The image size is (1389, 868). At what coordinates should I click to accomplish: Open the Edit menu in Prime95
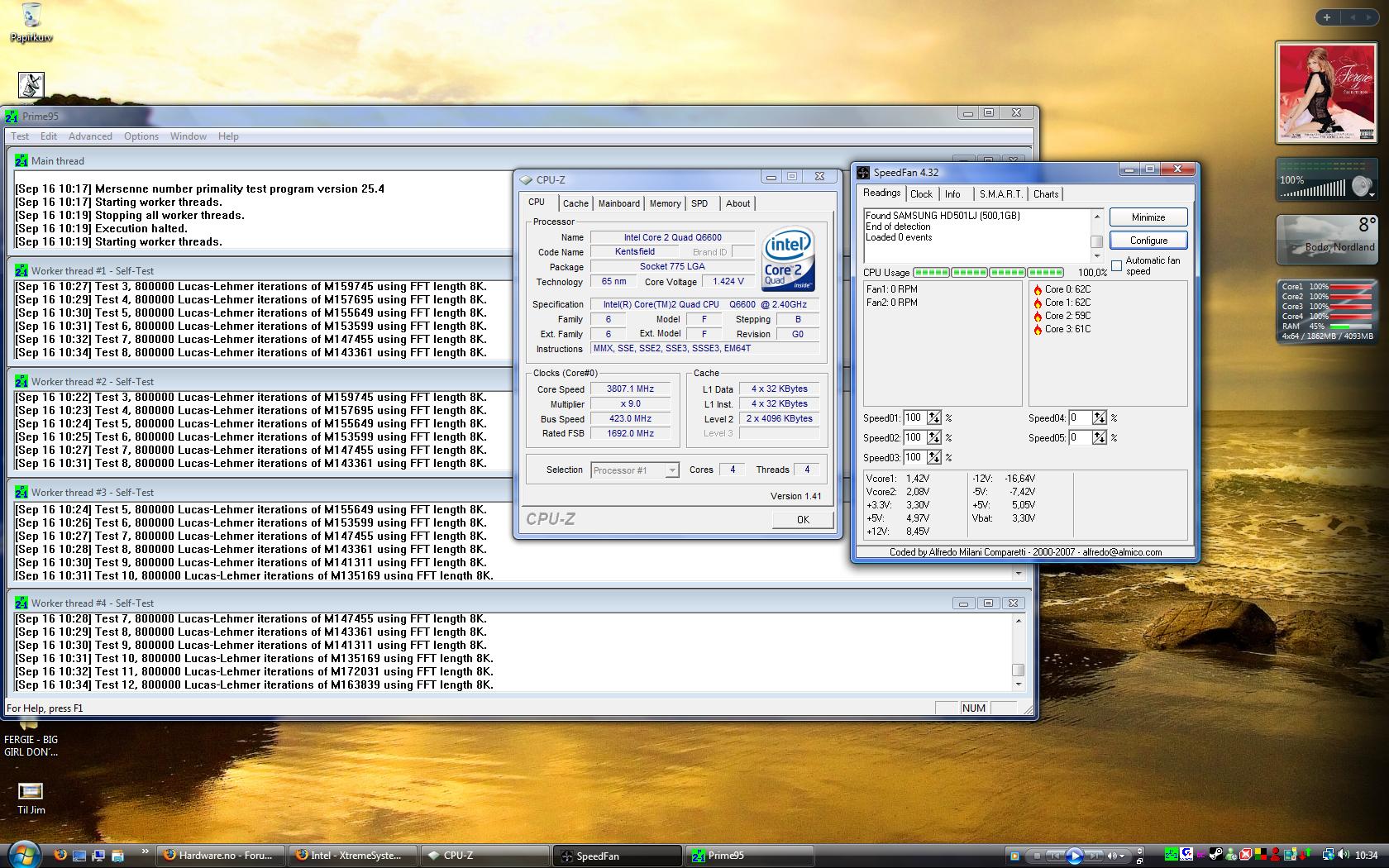[49, 136]
